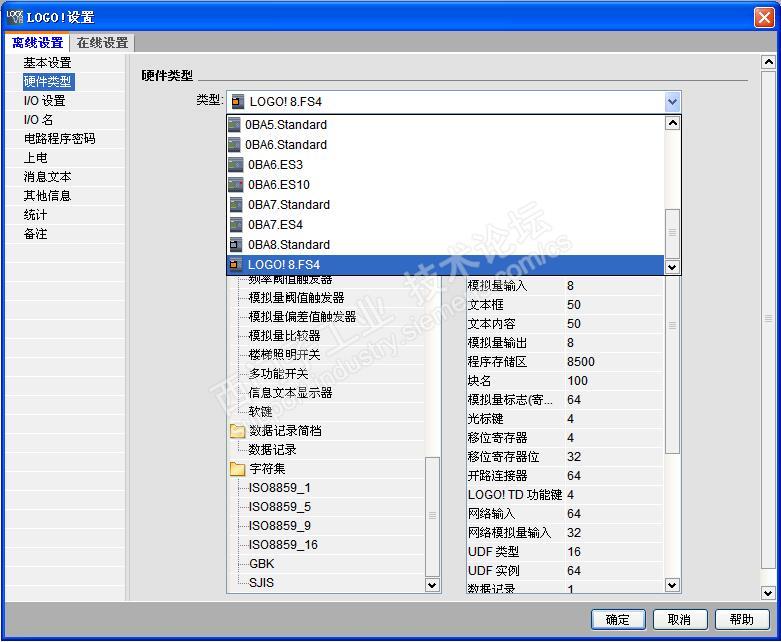The image size is (781, 642).
Task: Click scroll-up arrow of main dialog scrollbar
Action: 769,62
